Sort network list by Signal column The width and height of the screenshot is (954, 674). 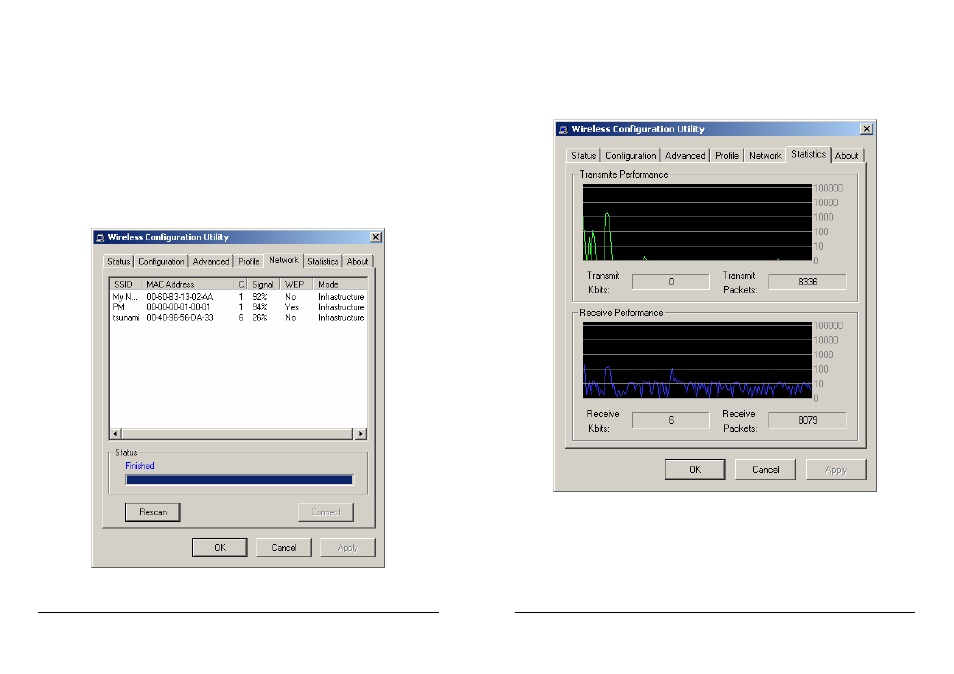264,284
